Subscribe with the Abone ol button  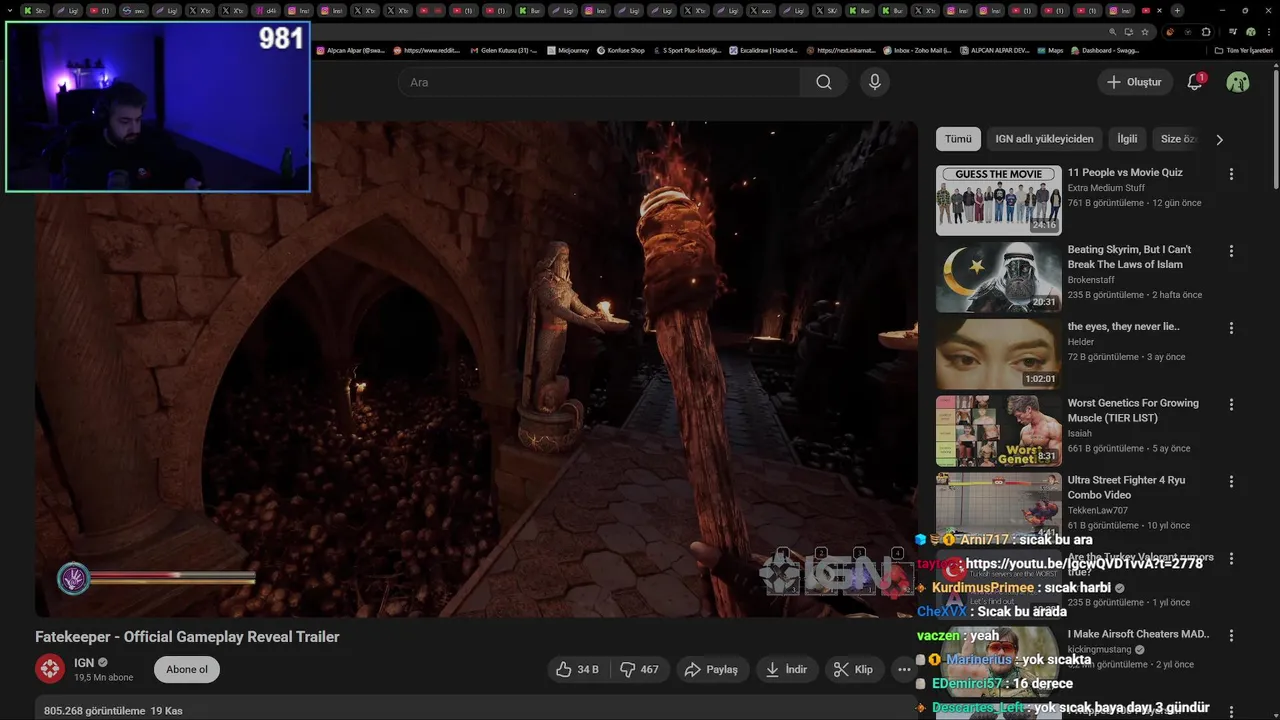(x=187, y=669)
